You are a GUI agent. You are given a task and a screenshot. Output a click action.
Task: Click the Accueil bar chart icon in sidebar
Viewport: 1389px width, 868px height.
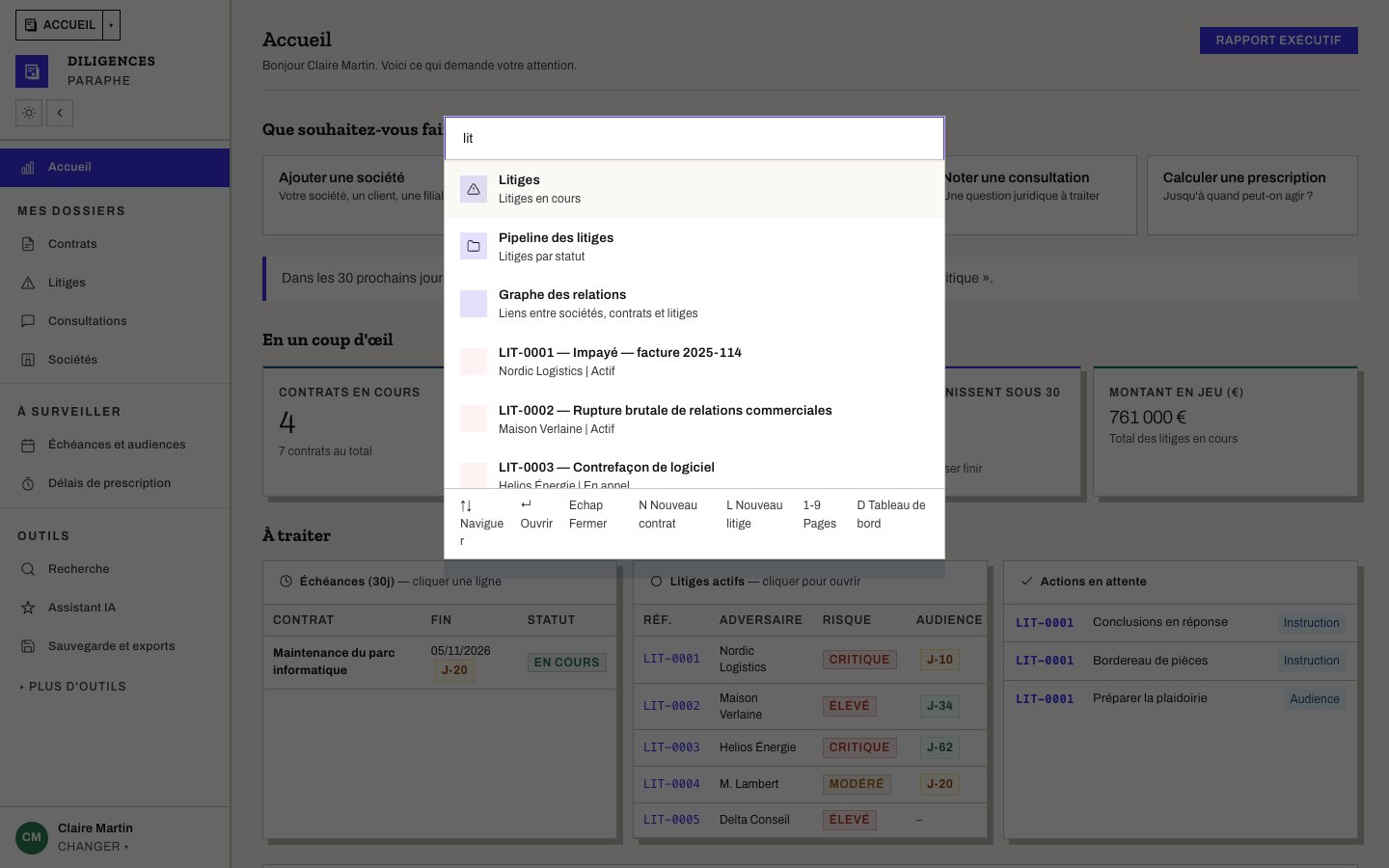(28, 167)
